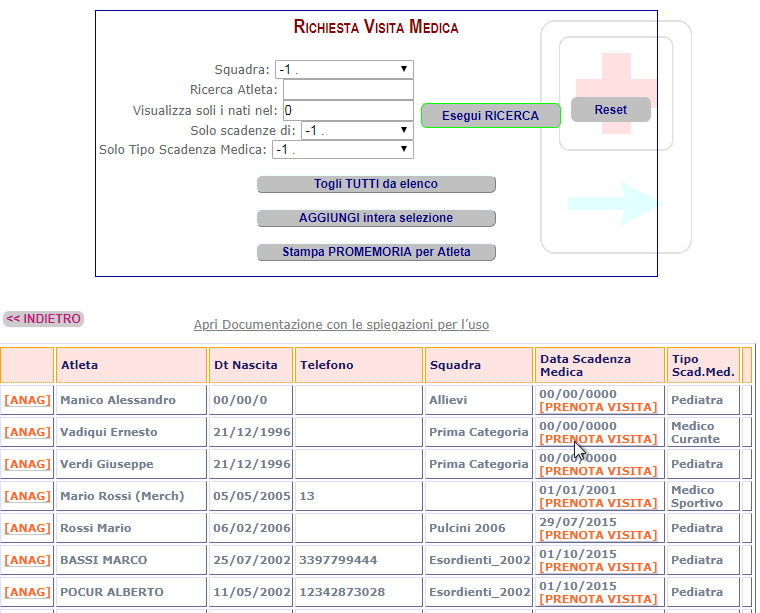This screenshot has height=613, width=760.
Task: Click the Visualizza soli i nati nel field
Action: [x=348, y=110]
